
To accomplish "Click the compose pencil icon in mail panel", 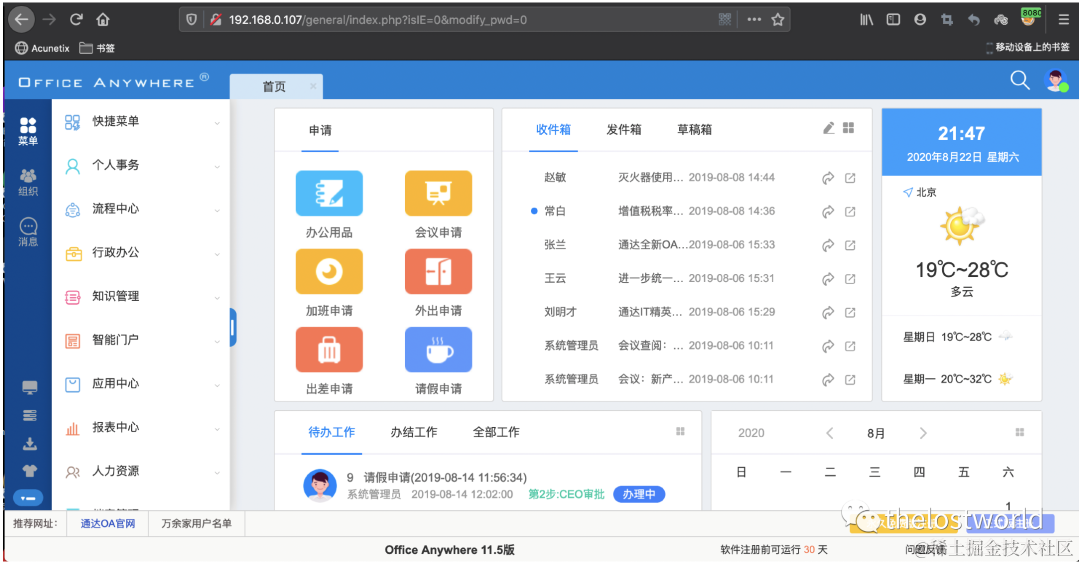I will tap(829, 128).
